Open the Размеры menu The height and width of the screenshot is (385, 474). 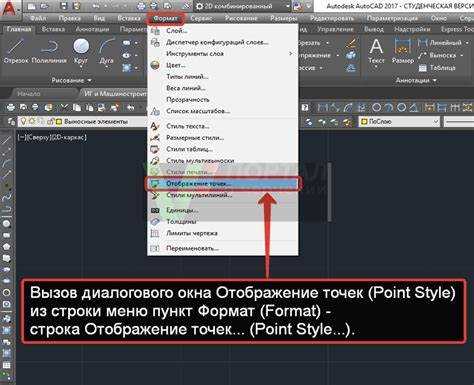(x=284, y=19)
